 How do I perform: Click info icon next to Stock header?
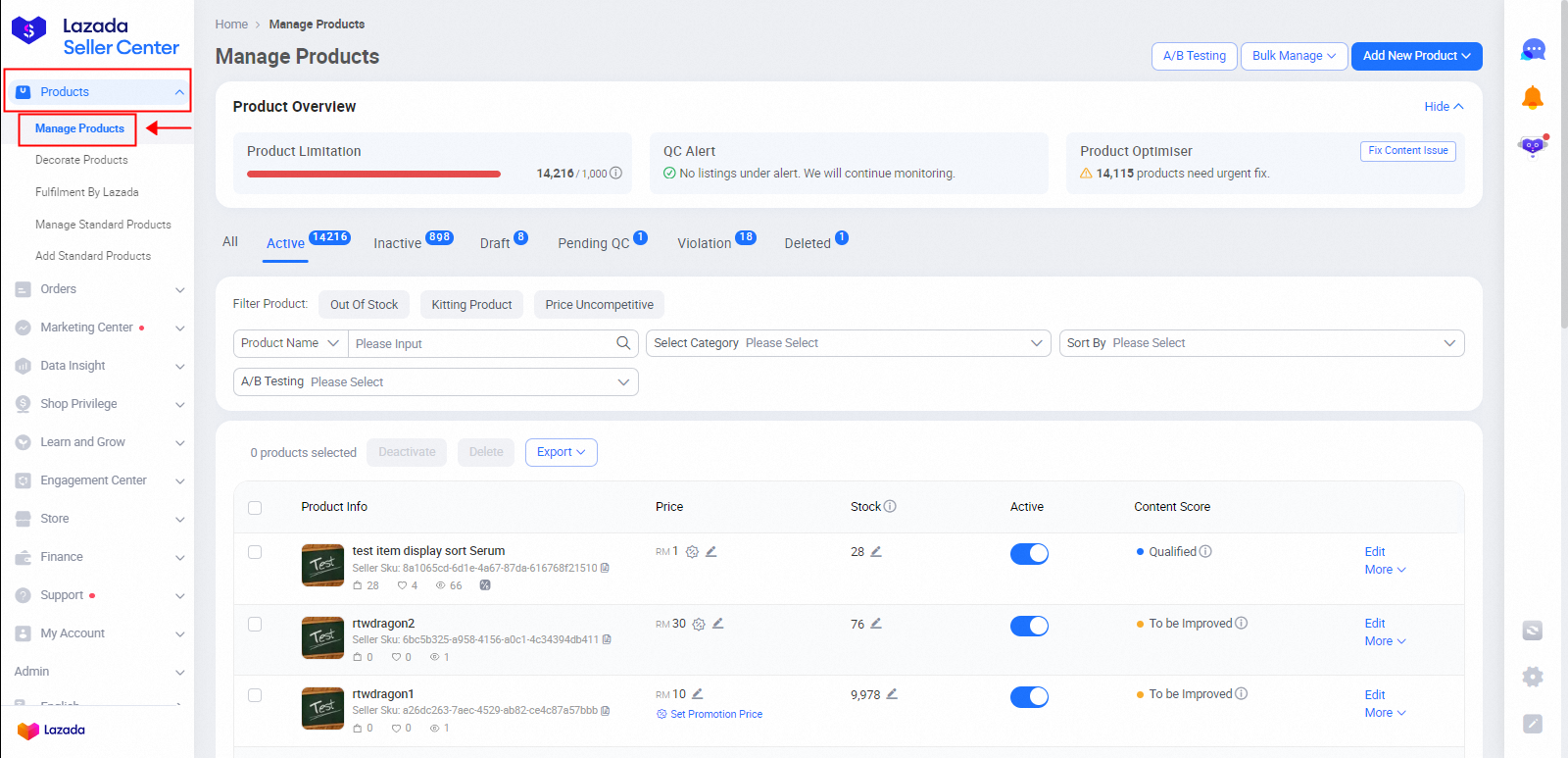890,507
